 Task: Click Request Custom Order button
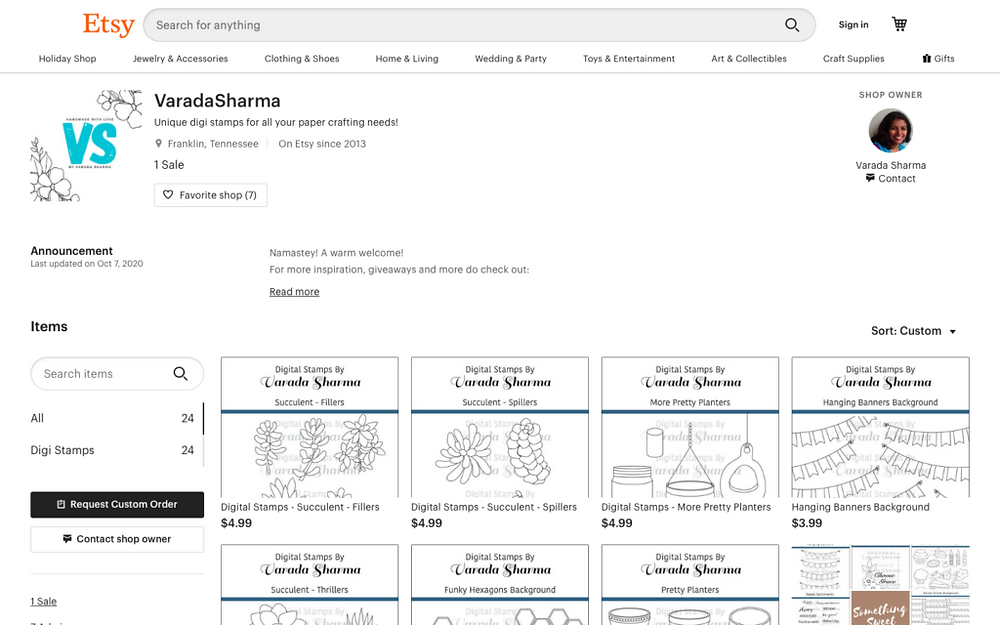(x=117, y=504)
